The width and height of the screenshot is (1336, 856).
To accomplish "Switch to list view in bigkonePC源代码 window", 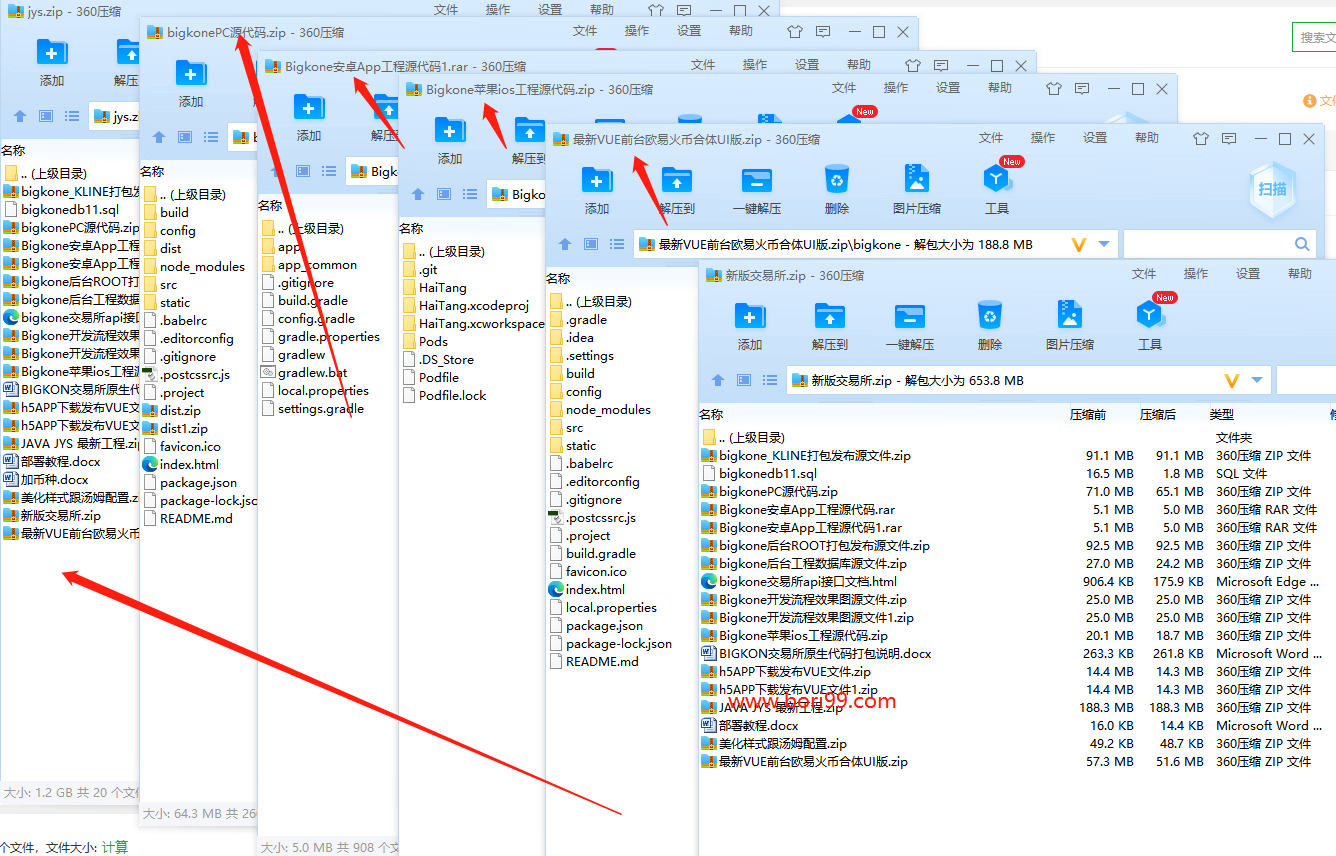I will point(211,137).
